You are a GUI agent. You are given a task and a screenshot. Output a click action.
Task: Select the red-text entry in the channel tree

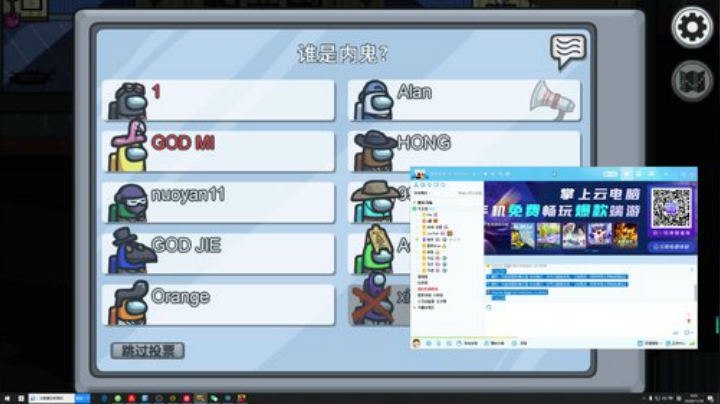pos(427,289)
